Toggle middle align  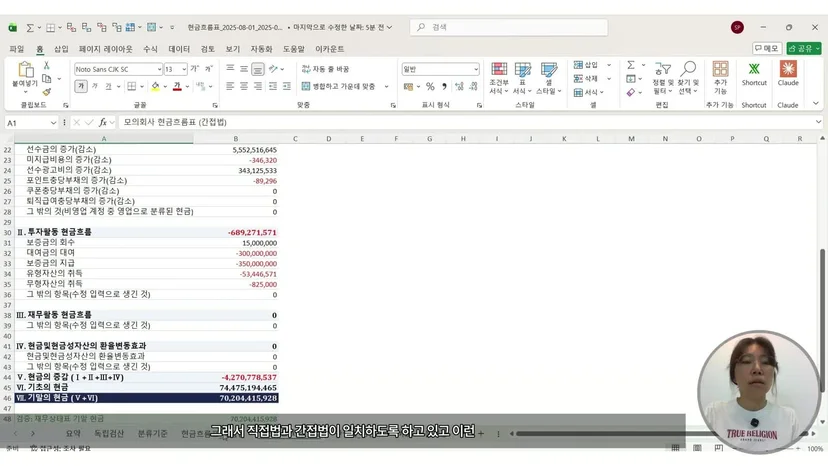click(x=244, y=69)
